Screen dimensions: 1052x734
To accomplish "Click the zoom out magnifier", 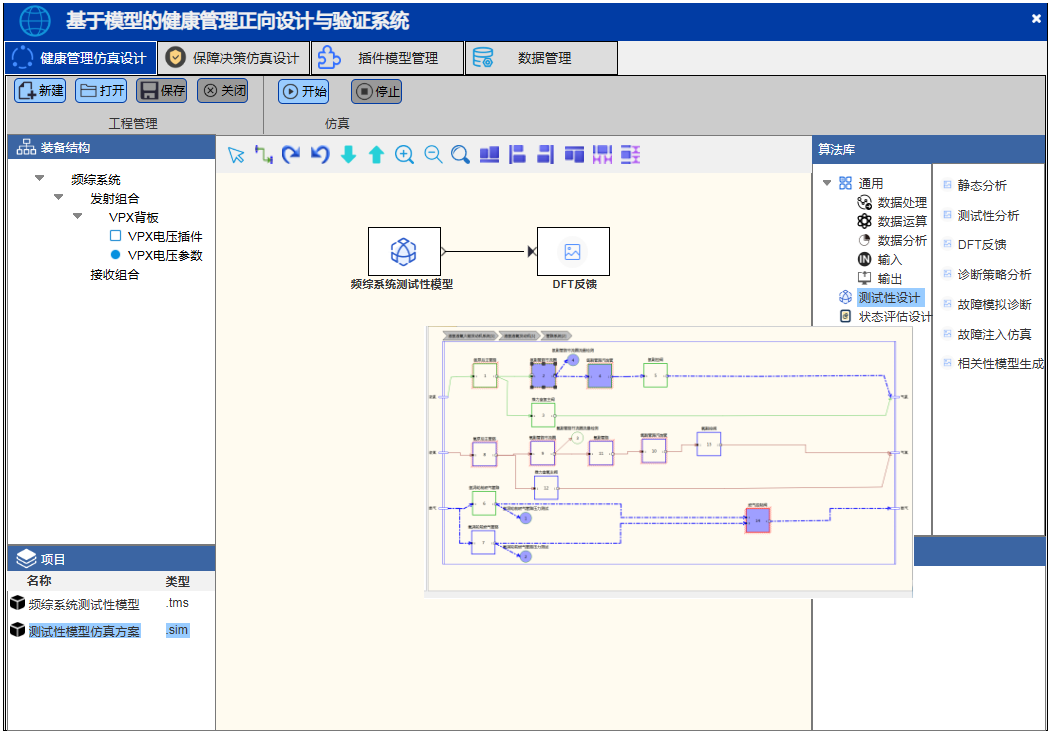I will 433,155.
